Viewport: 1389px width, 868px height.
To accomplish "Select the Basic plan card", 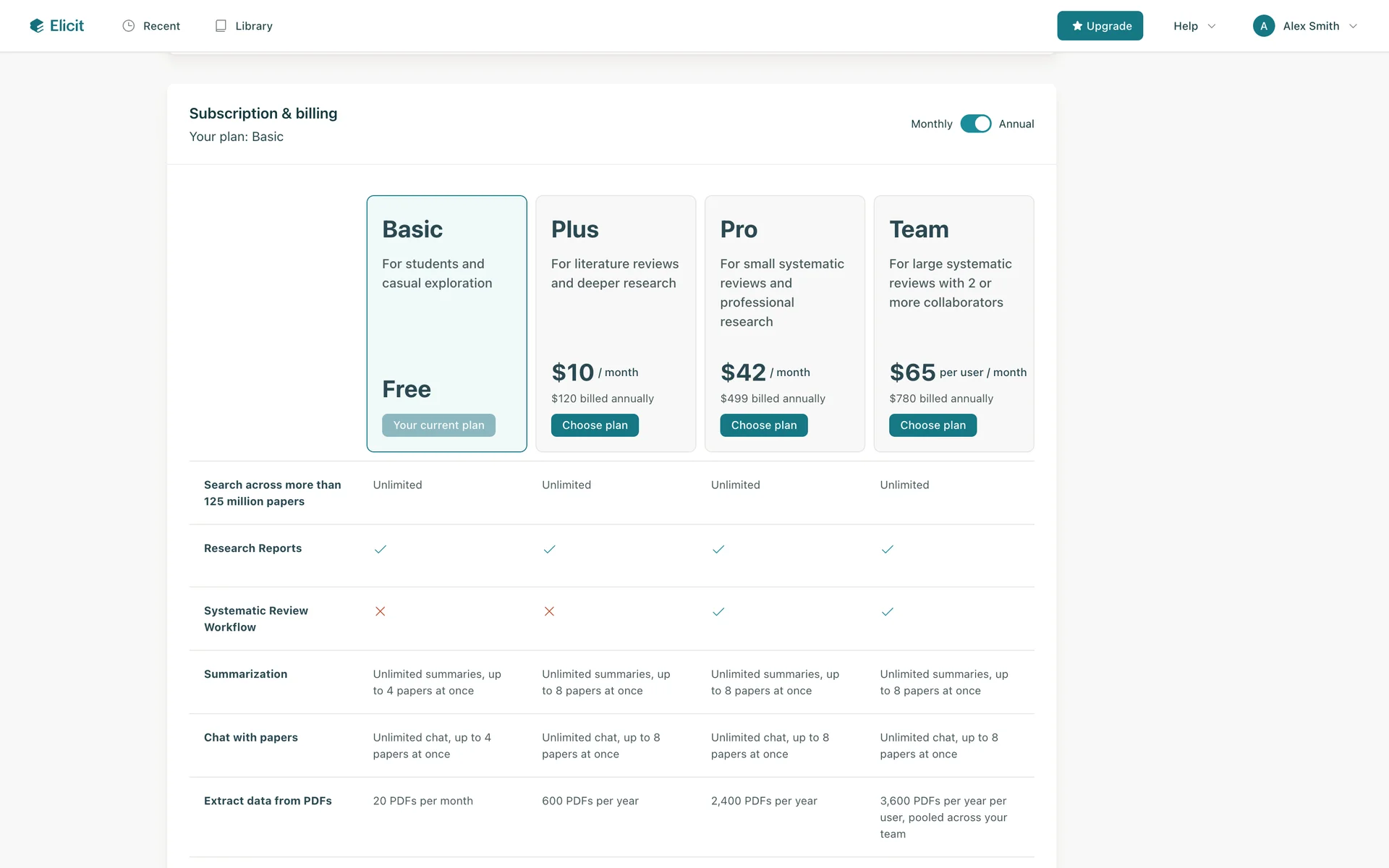I will tap(446, 318).
